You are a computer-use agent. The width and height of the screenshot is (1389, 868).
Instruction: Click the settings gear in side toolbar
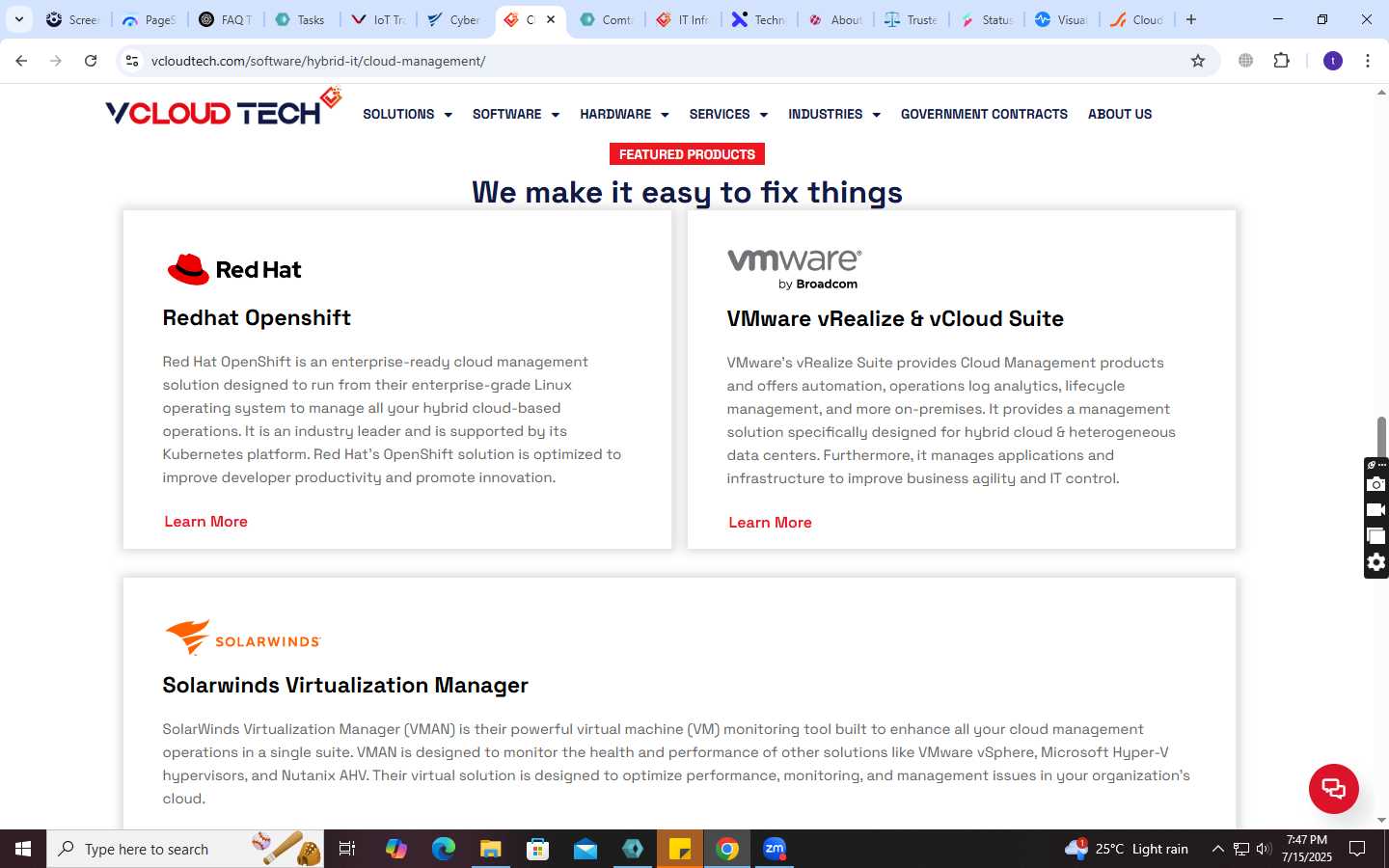(1376, 562)
